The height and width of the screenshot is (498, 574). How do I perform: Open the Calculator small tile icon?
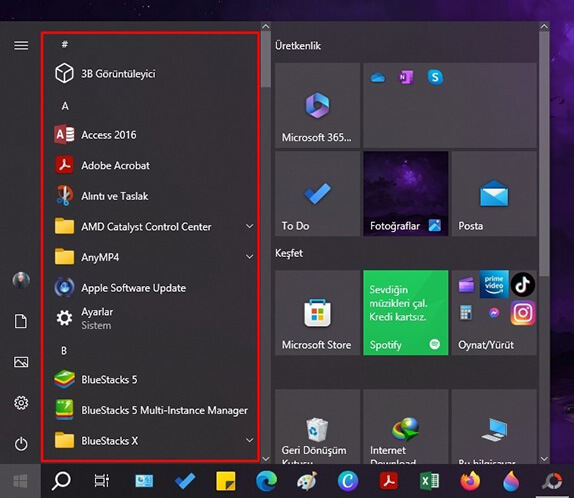[x=466, y=313]
